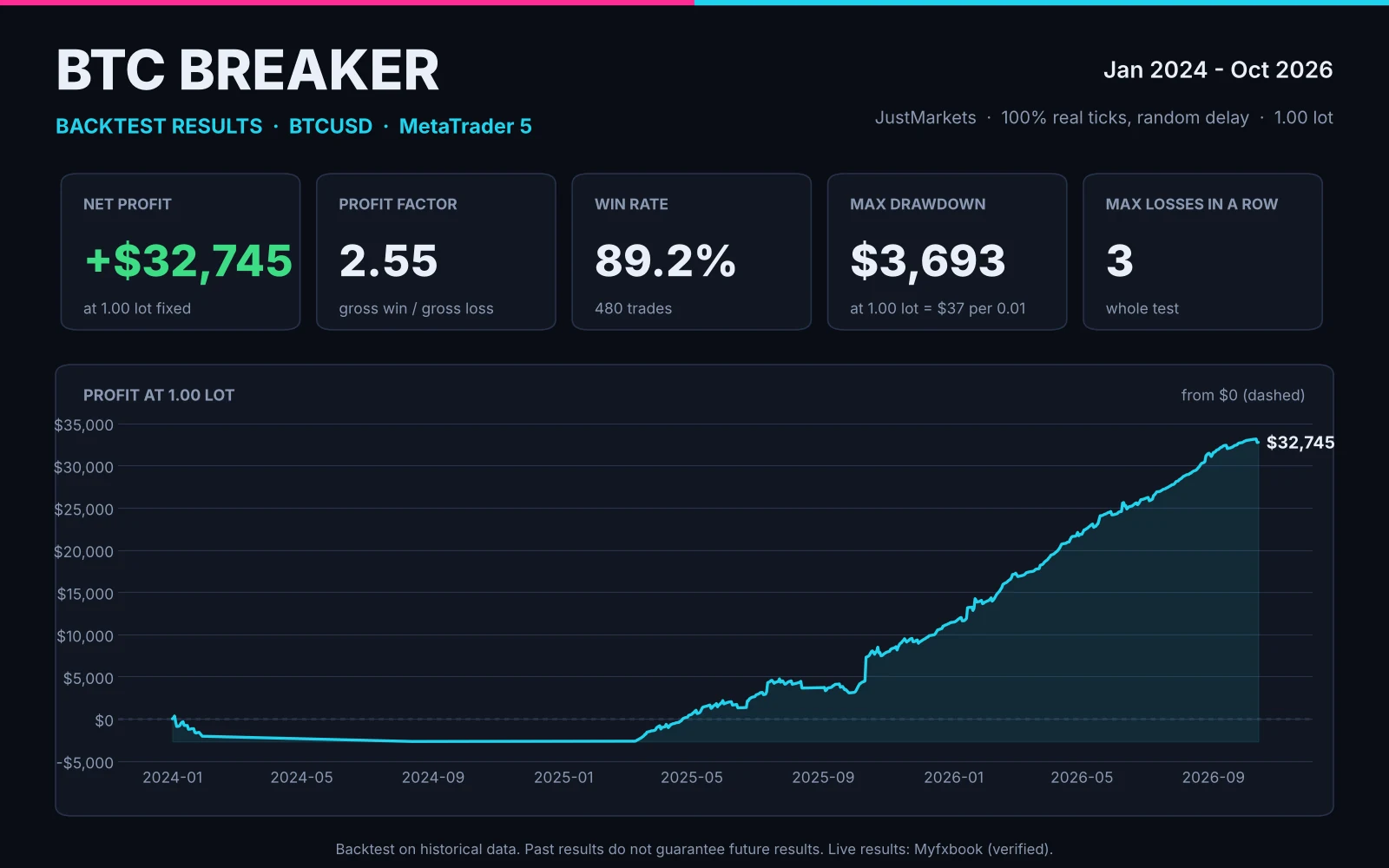Click the $20,000 y-axis label
The width and height of the screenshot is (1389, 868).
[x=84, y=552]
